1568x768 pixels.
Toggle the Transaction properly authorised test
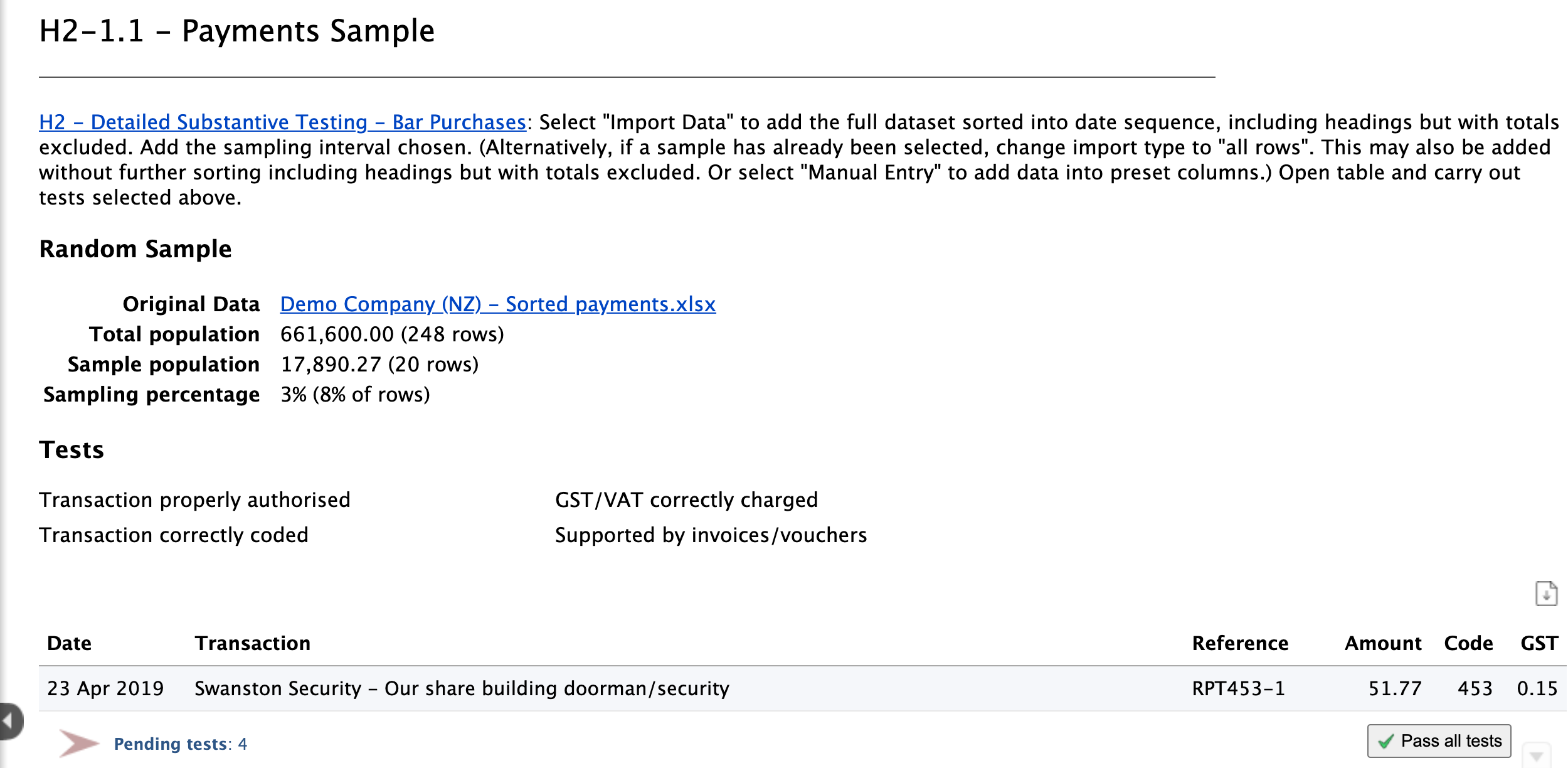coord(194,499)
